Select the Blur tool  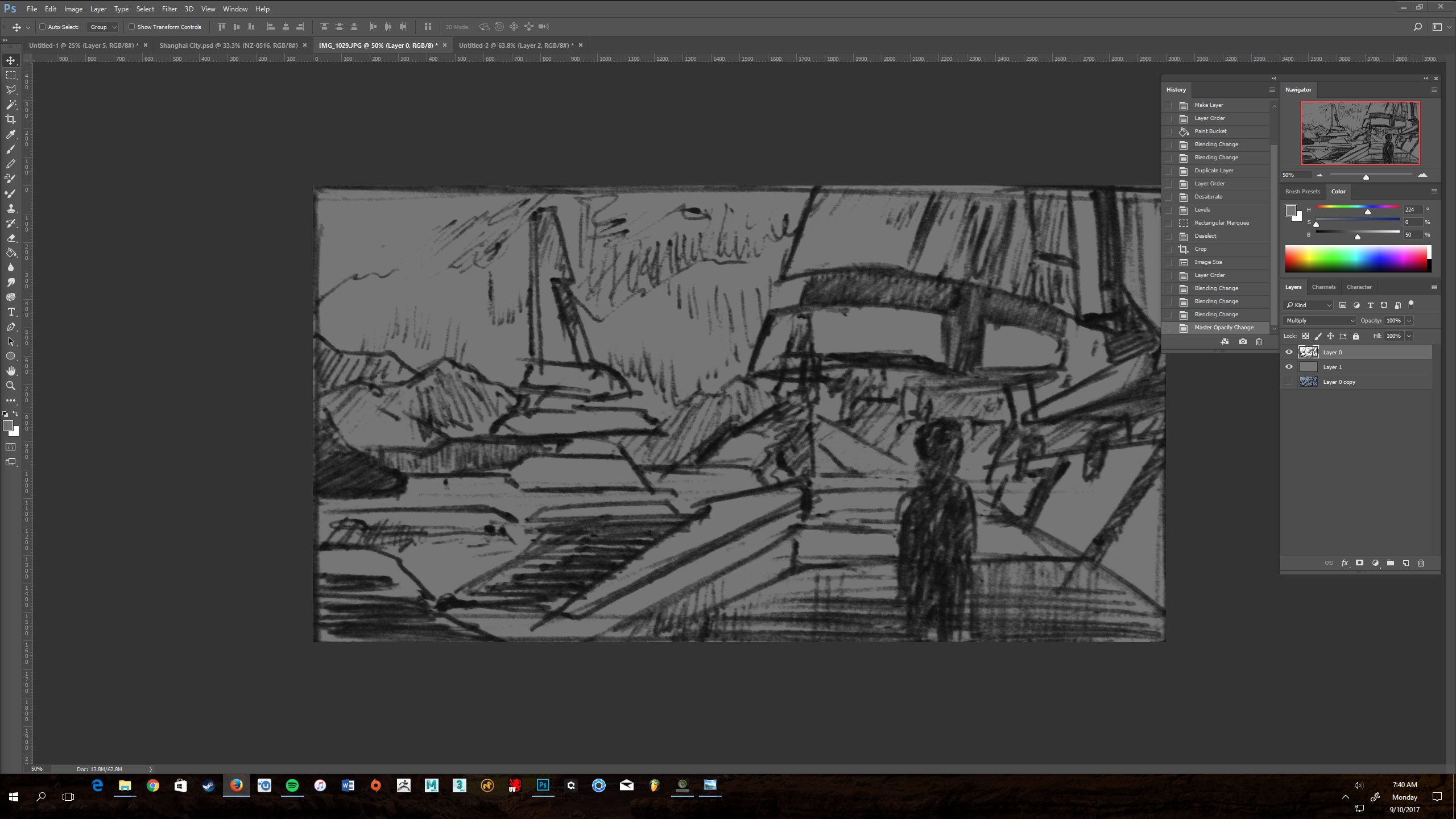(x=11, y=267)
